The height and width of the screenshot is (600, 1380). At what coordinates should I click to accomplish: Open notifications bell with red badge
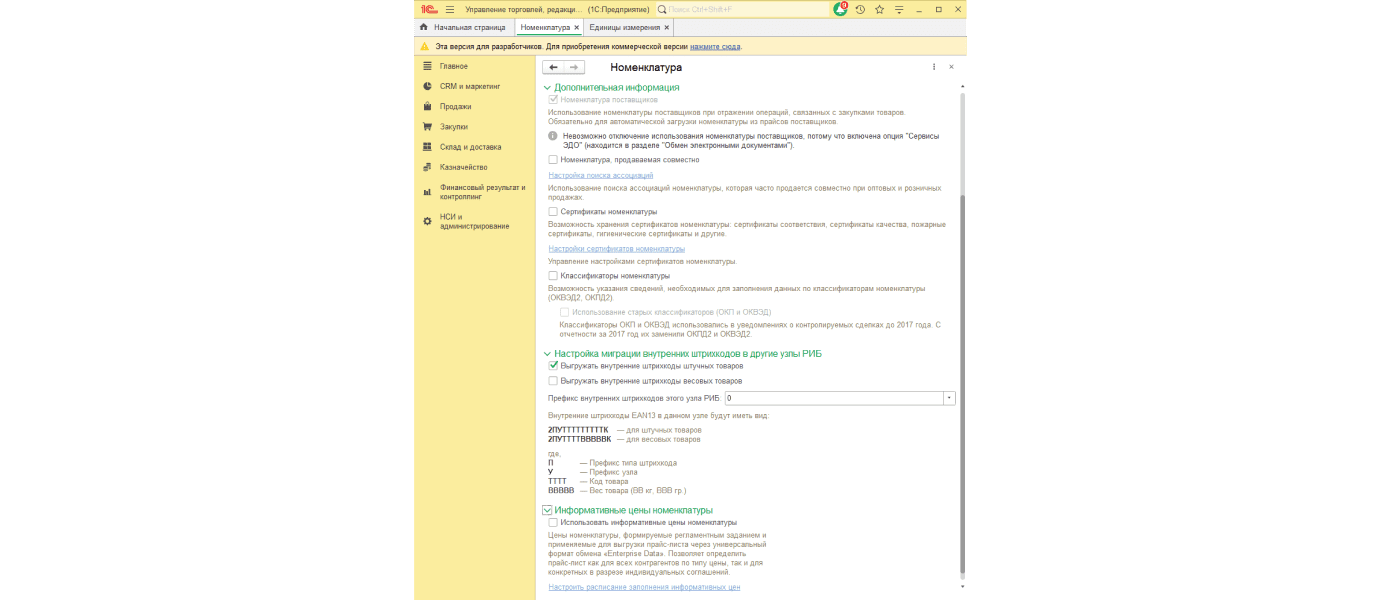(x=840, y=9)
